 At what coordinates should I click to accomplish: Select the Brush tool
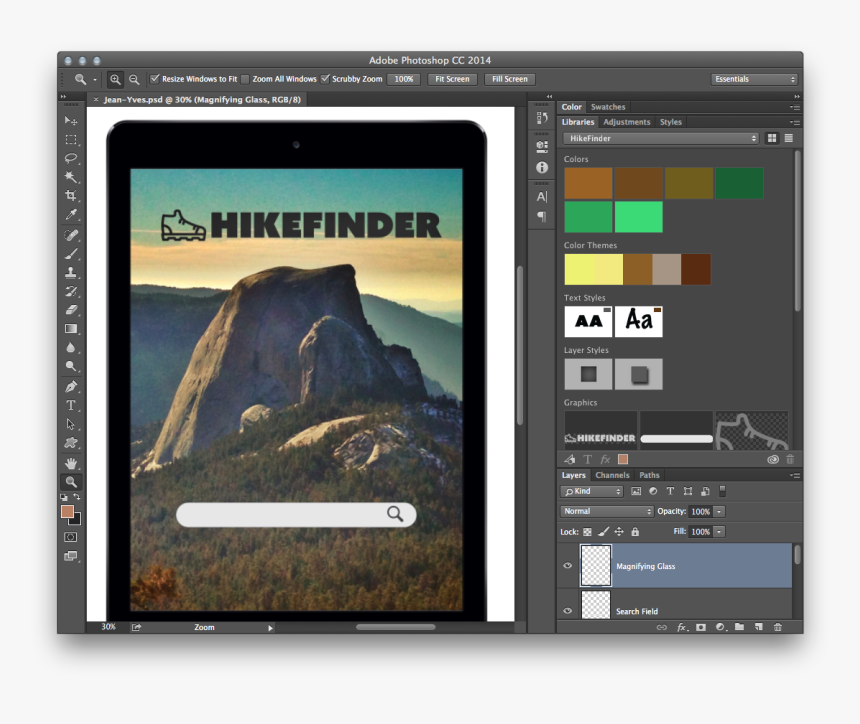coord(71,253)
